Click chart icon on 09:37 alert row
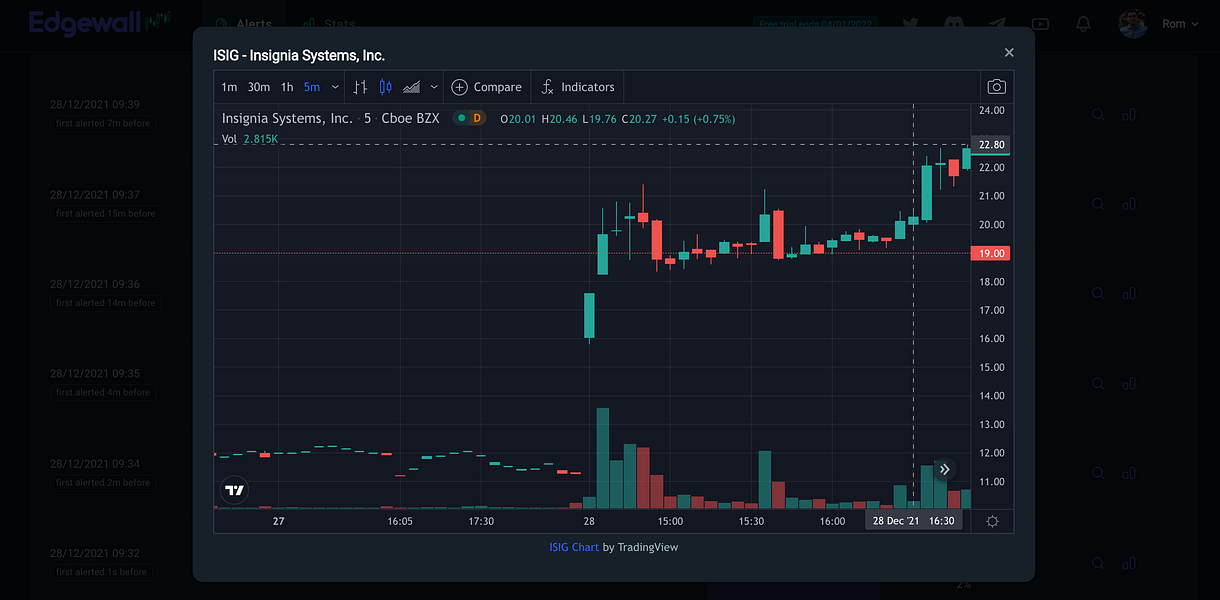The width and height of the screenshot is (1220, 600). tap(1129, 203)
